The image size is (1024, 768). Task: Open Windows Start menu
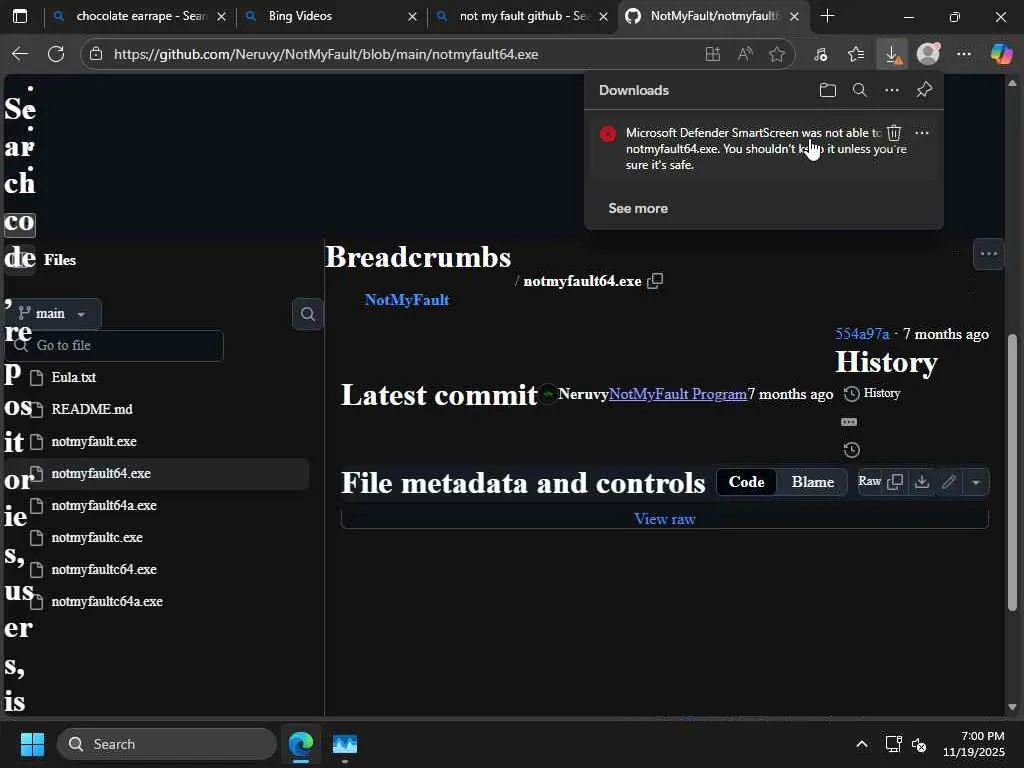(32, 744)
